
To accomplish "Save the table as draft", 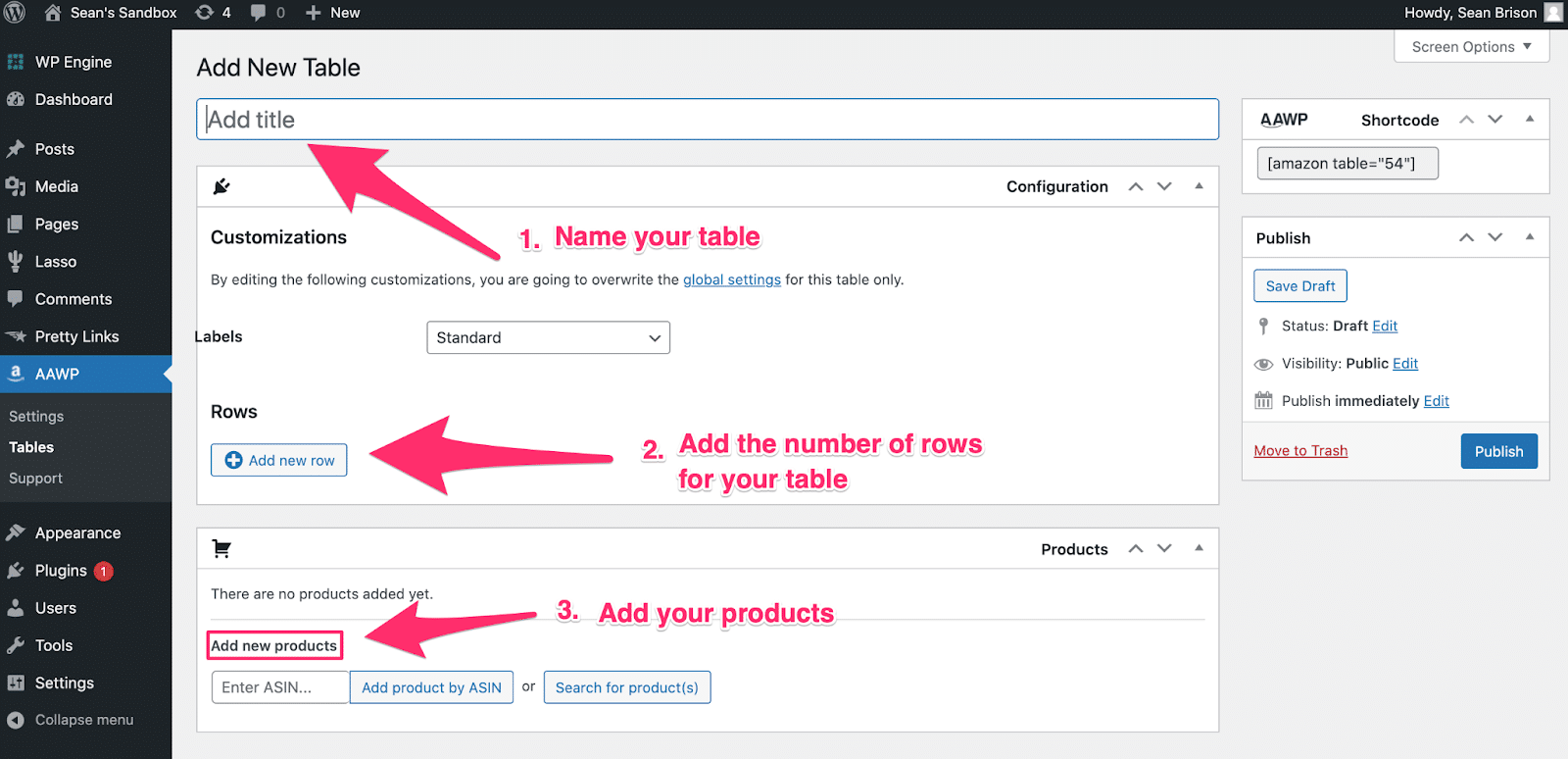I will (x=1300, y=286).
